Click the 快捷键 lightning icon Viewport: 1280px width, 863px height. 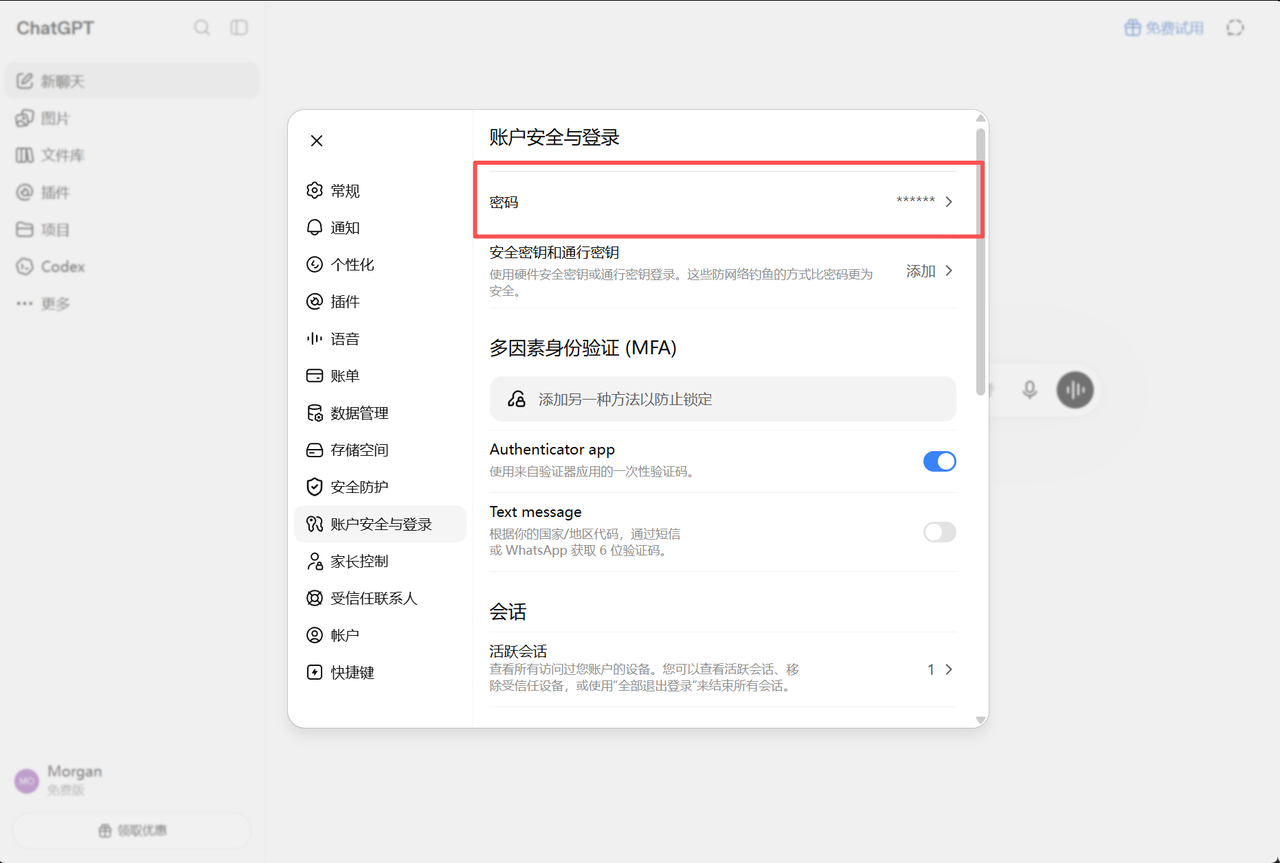click(x=314, y=672)
